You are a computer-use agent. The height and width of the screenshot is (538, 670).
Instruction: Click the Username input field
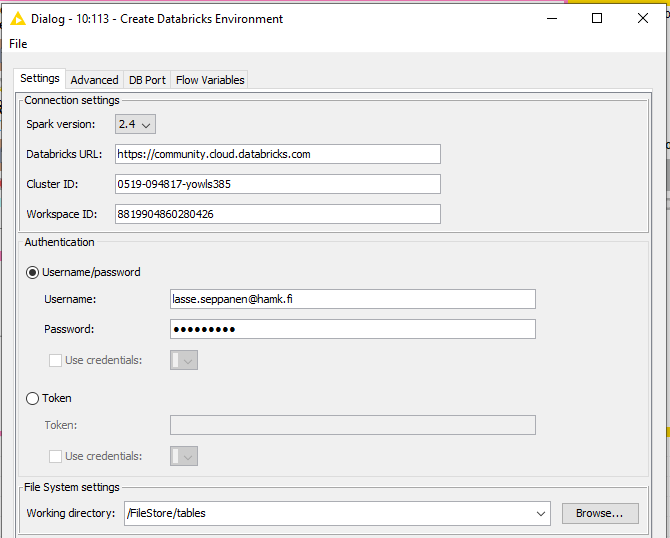[353, 299]
